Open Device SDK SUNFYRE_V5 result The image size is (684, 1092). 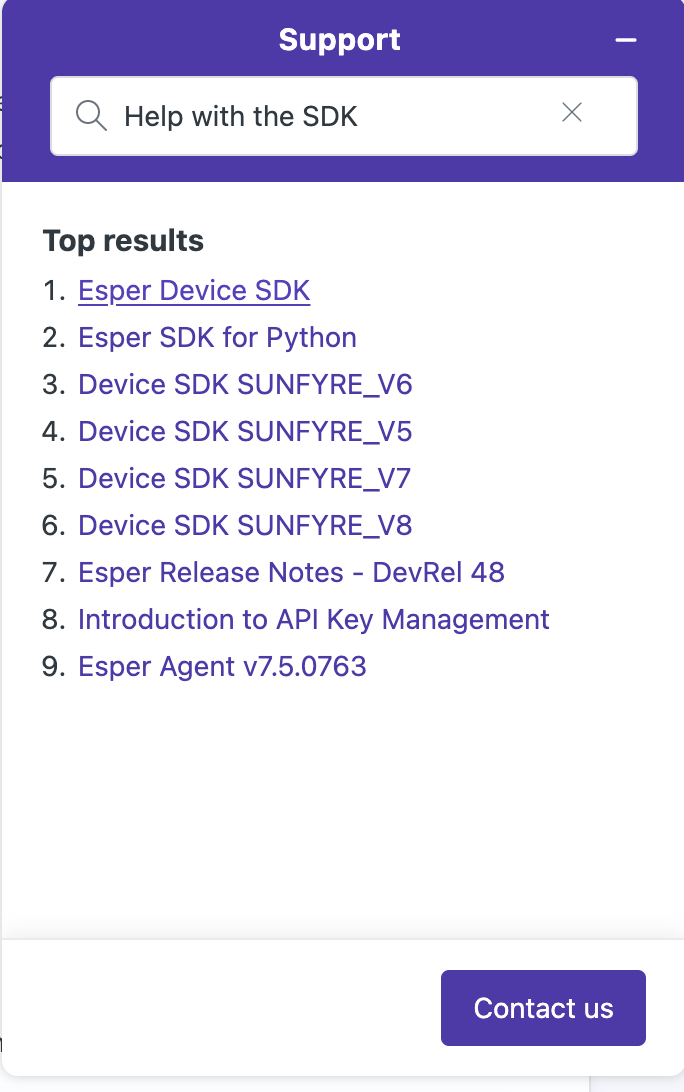click(245, 432)
